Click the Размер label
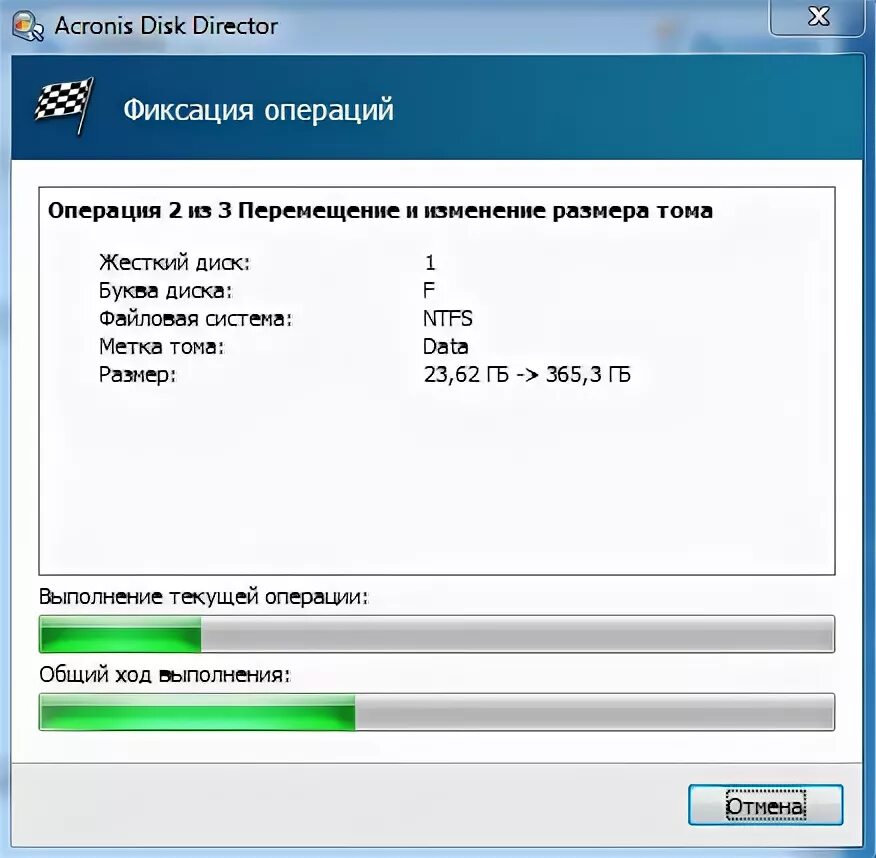The height and width of the screenshot is (858, 876). click(137, 375)
